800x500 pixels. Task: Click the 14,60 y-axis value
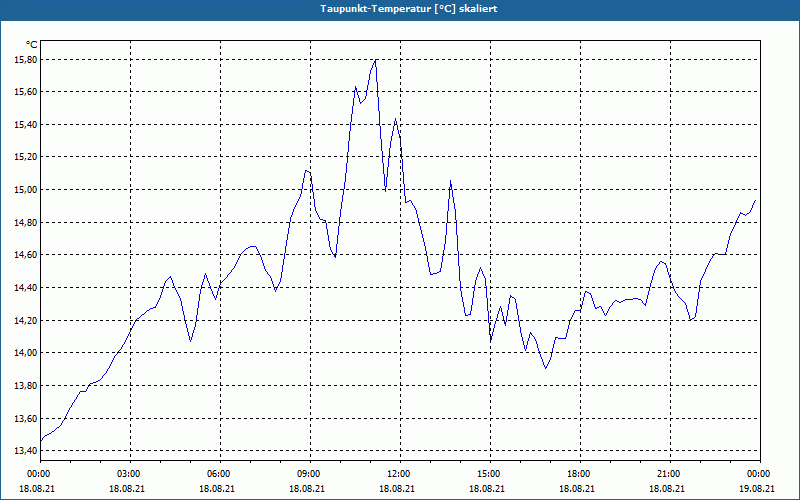pyautogui.click(x=26, y=255)
